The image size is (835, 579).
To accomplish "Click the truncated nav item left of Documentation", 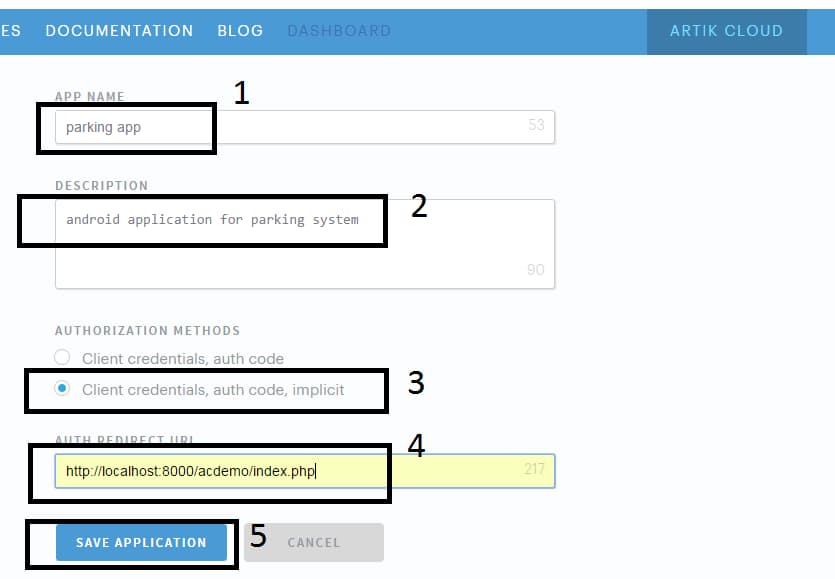I will [11, 30].
